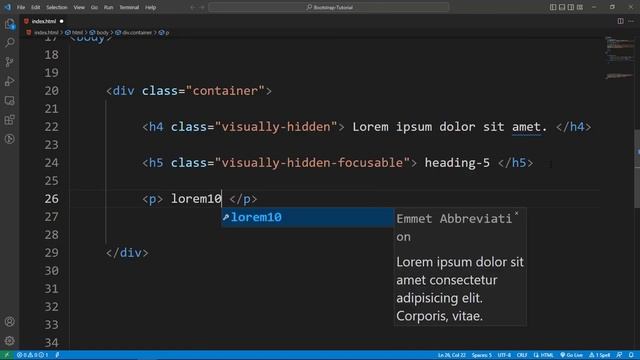Click the status bar icon after problem counts
640x360 pixels.
(x=57, y=355)
